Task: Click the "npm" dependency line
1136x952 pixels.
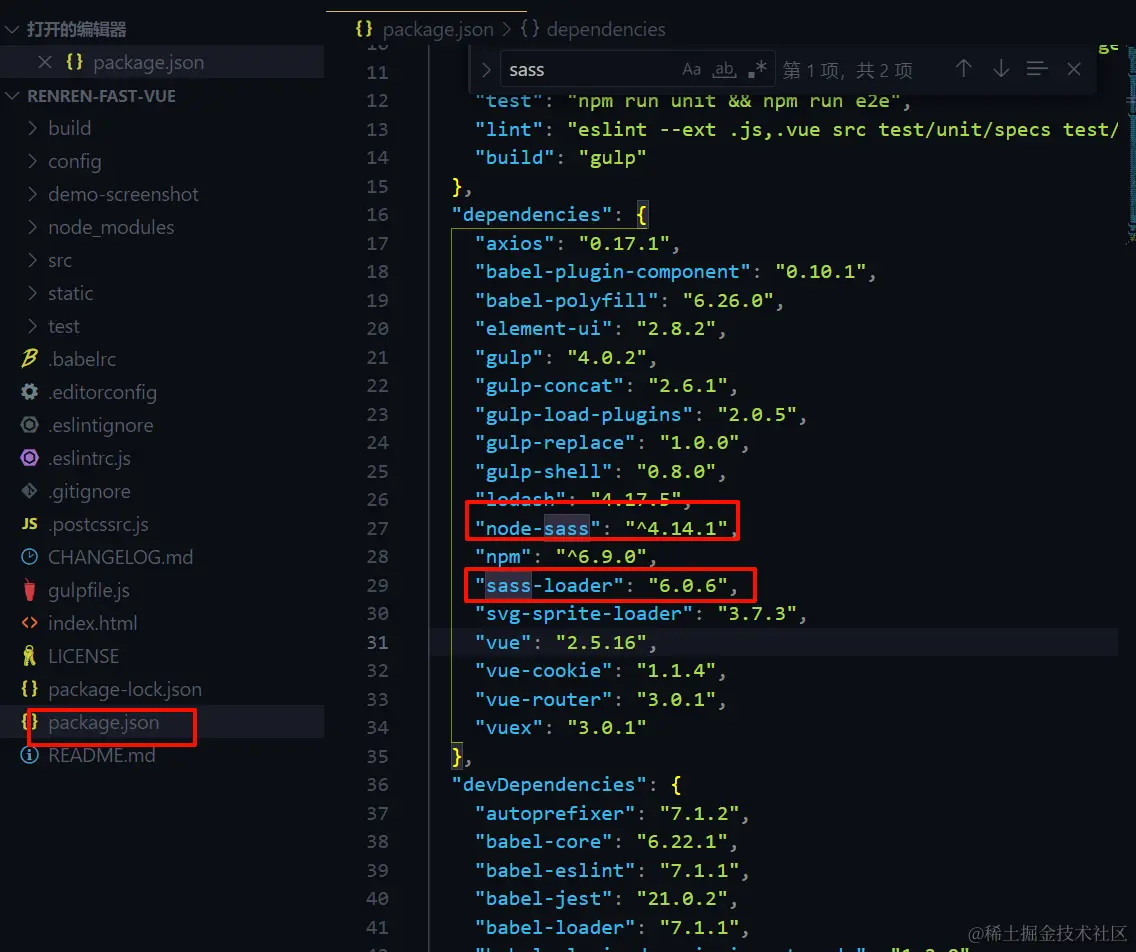Action: pos(566,556)
